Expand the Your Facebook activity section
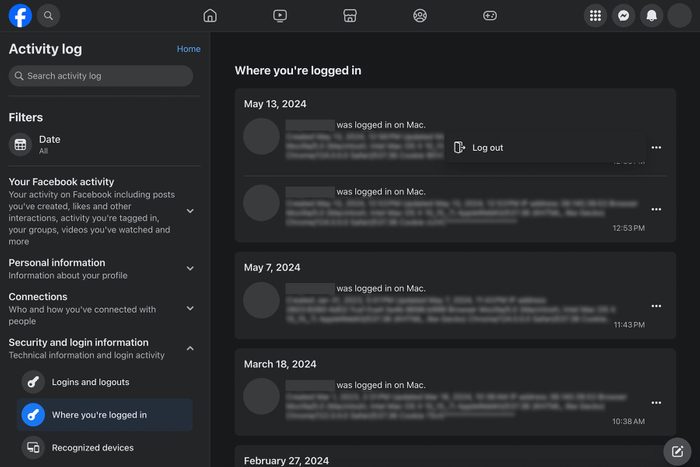 pos(190,211)
